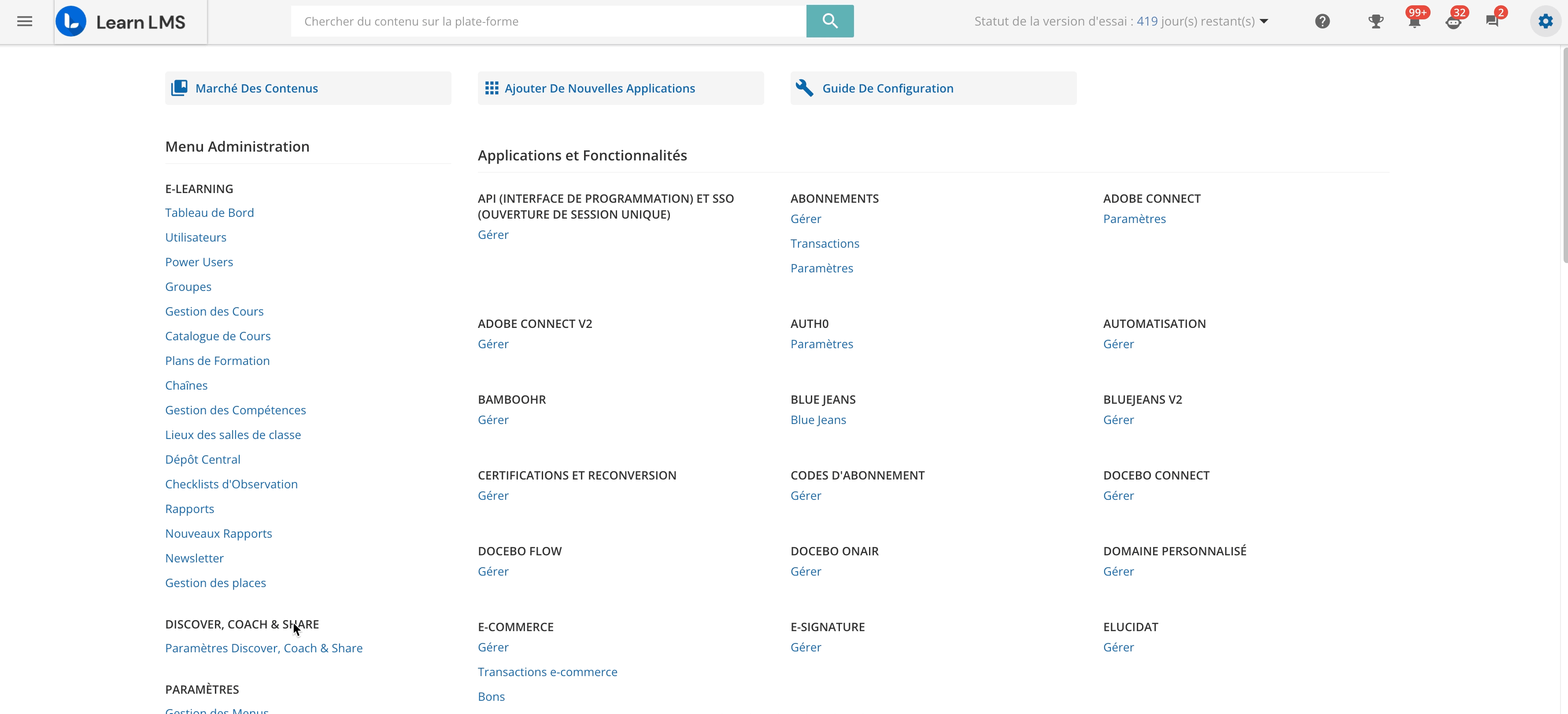Viewport: 1568px width, 714px height.
Task: Open Transactions e-commerce
Action: pos(547,672)
